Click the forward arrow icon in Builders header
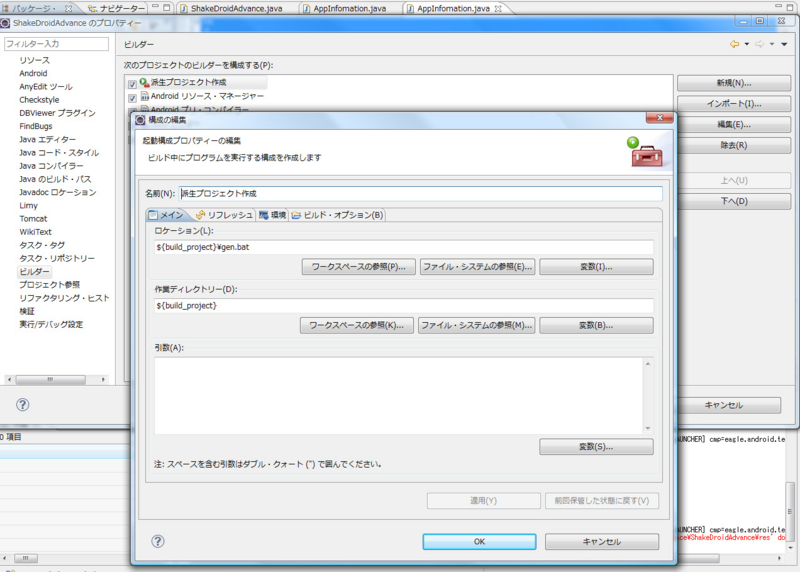The image size is (800, 572). pyautogui.click(x=759, y=44)
